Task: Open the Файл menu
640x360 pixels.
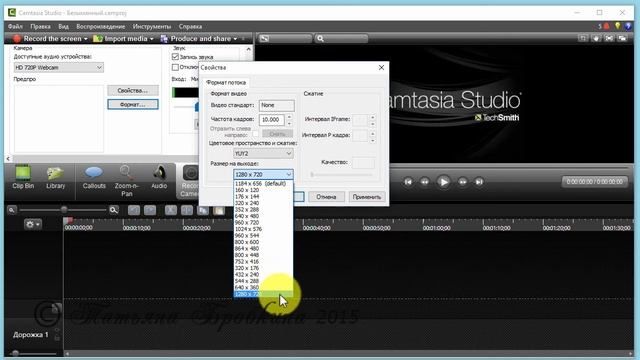Action: pos(15,26)
